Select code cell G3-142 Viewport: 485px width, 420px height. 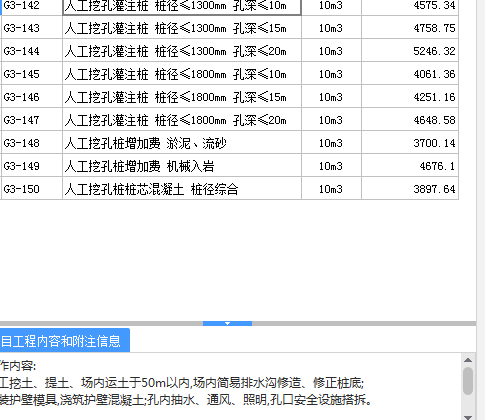[x=32, y=7]
